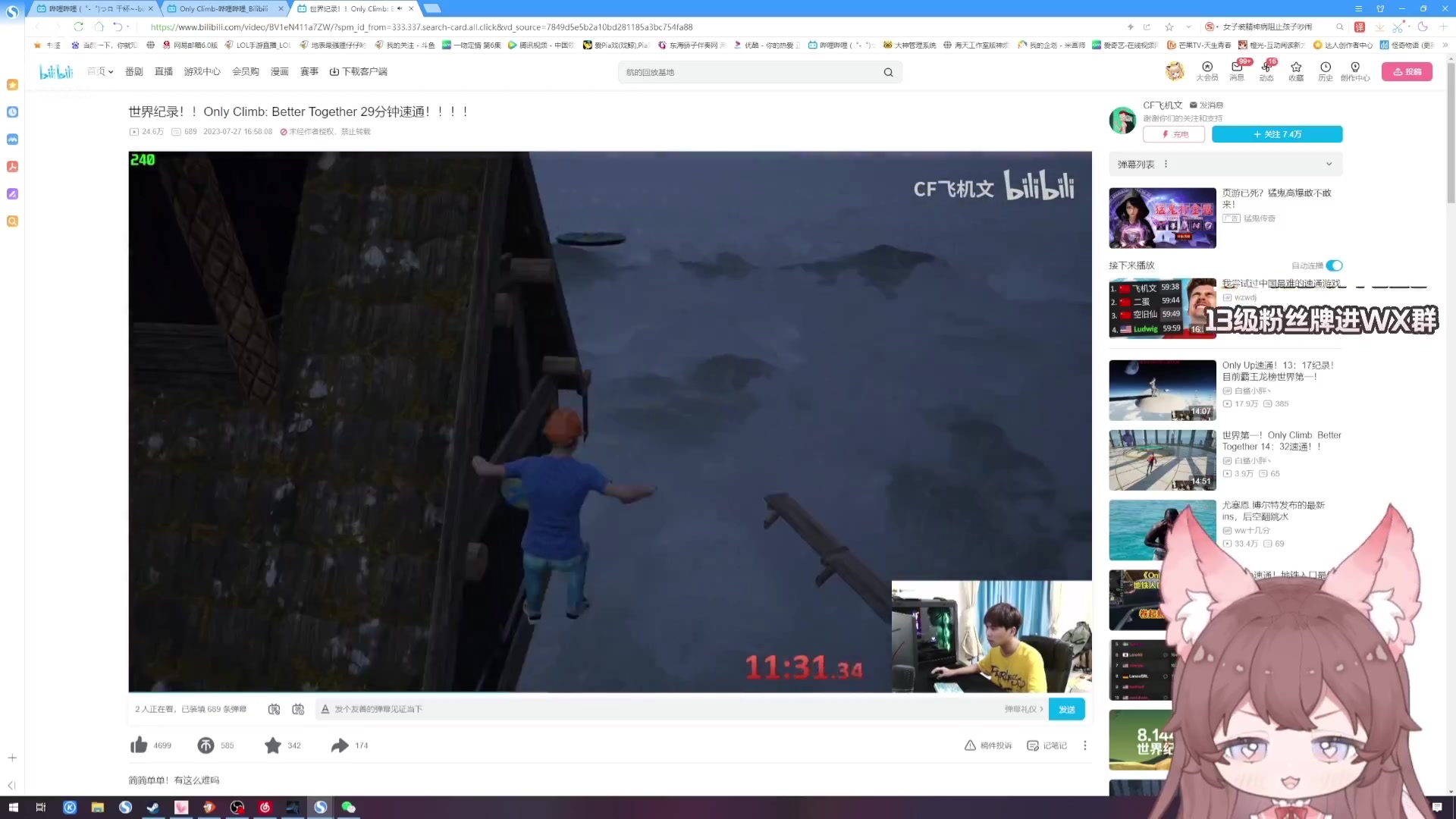Screen dimensions: 1456x819
Task: Give coins to the video
Action: (206, 745)
